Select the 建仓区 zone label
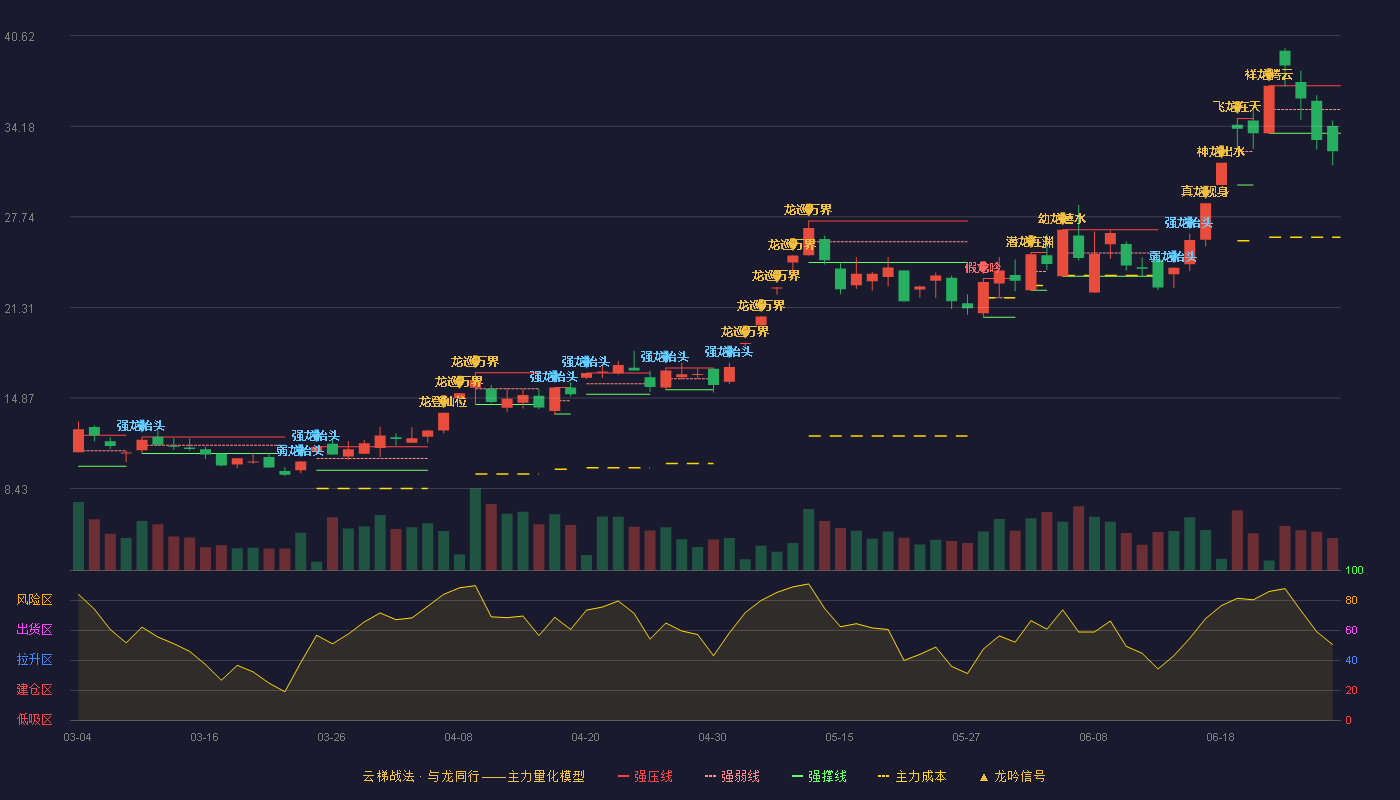The image size is (1400, 800). pyautogui.click(x=34, y=690)
